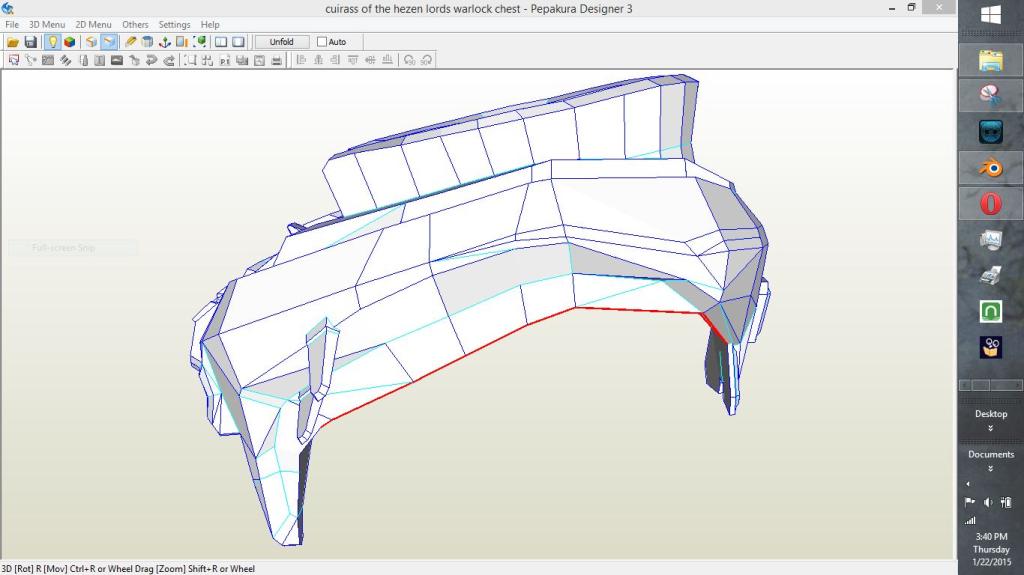Click the black image insert icon
Viewport: 1024px width, 575px height.
click(117, 60)
